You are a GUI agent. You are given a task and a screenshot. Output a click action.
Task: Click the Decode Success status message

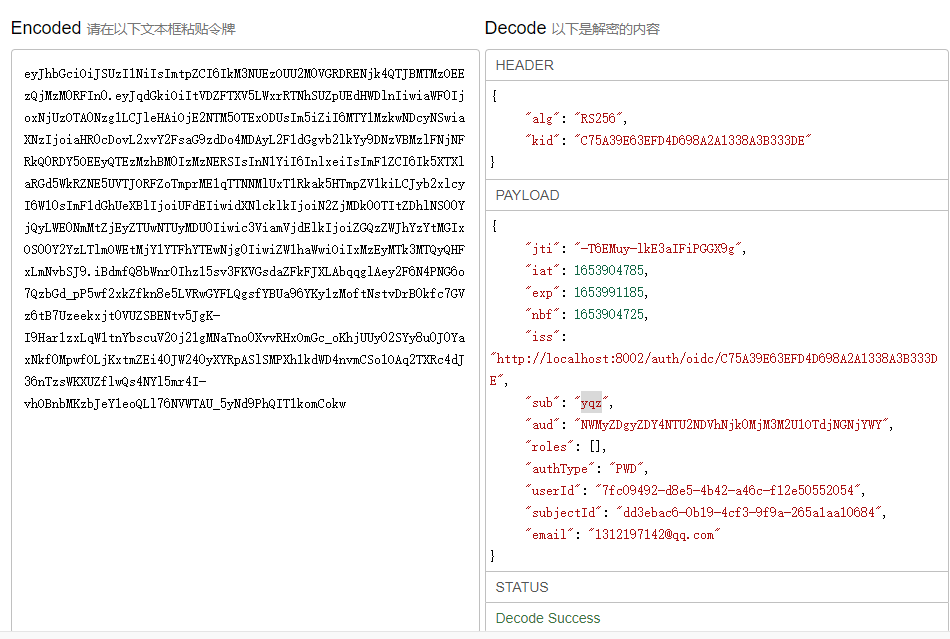[548, 618]
